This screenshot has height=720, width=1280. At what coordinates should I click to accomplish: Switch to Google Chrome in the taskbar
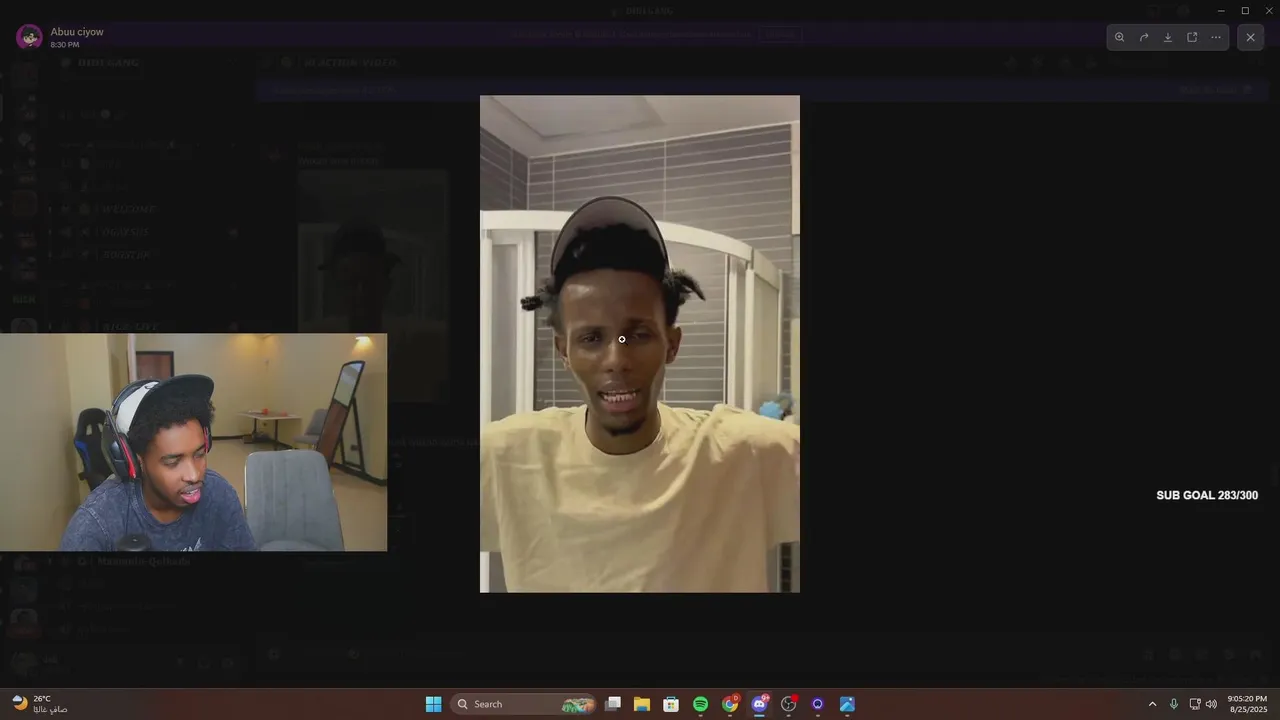click(x=730, y=704)
